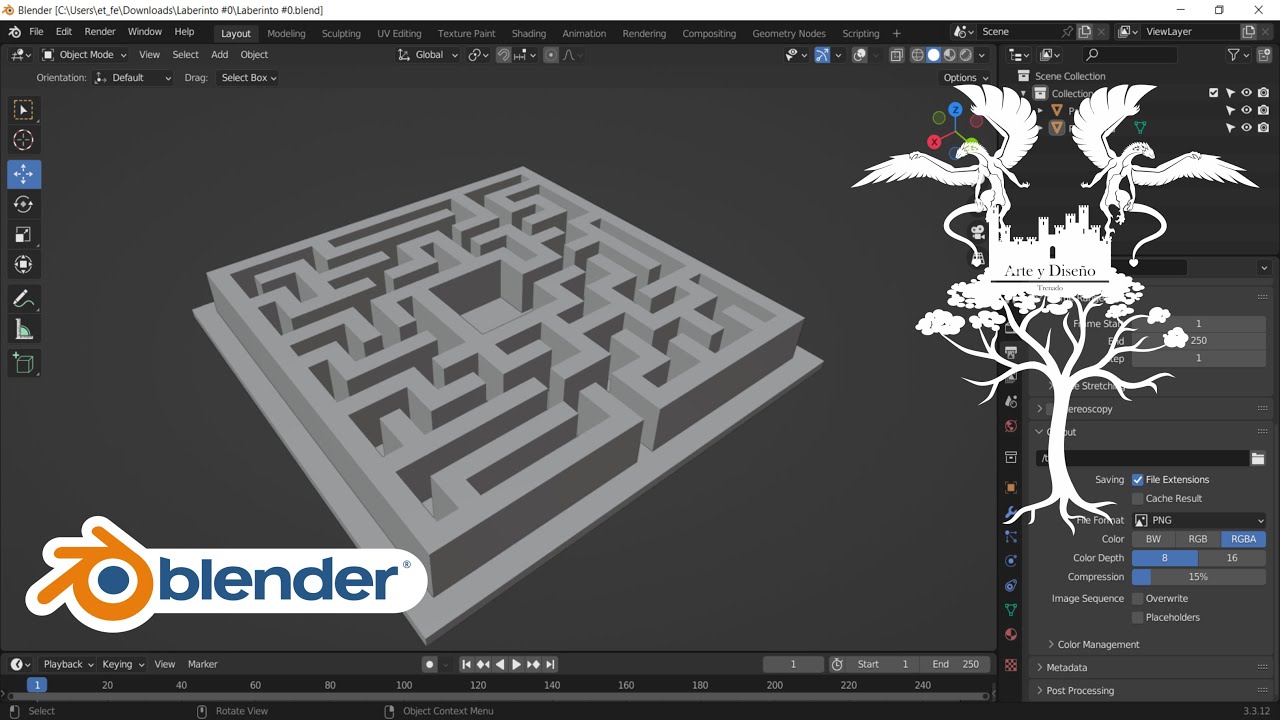Switch to the Shading workspace tab
The width and height of the screenshot is (1280, 720).
pyautogui.click(x=529, y=33)
